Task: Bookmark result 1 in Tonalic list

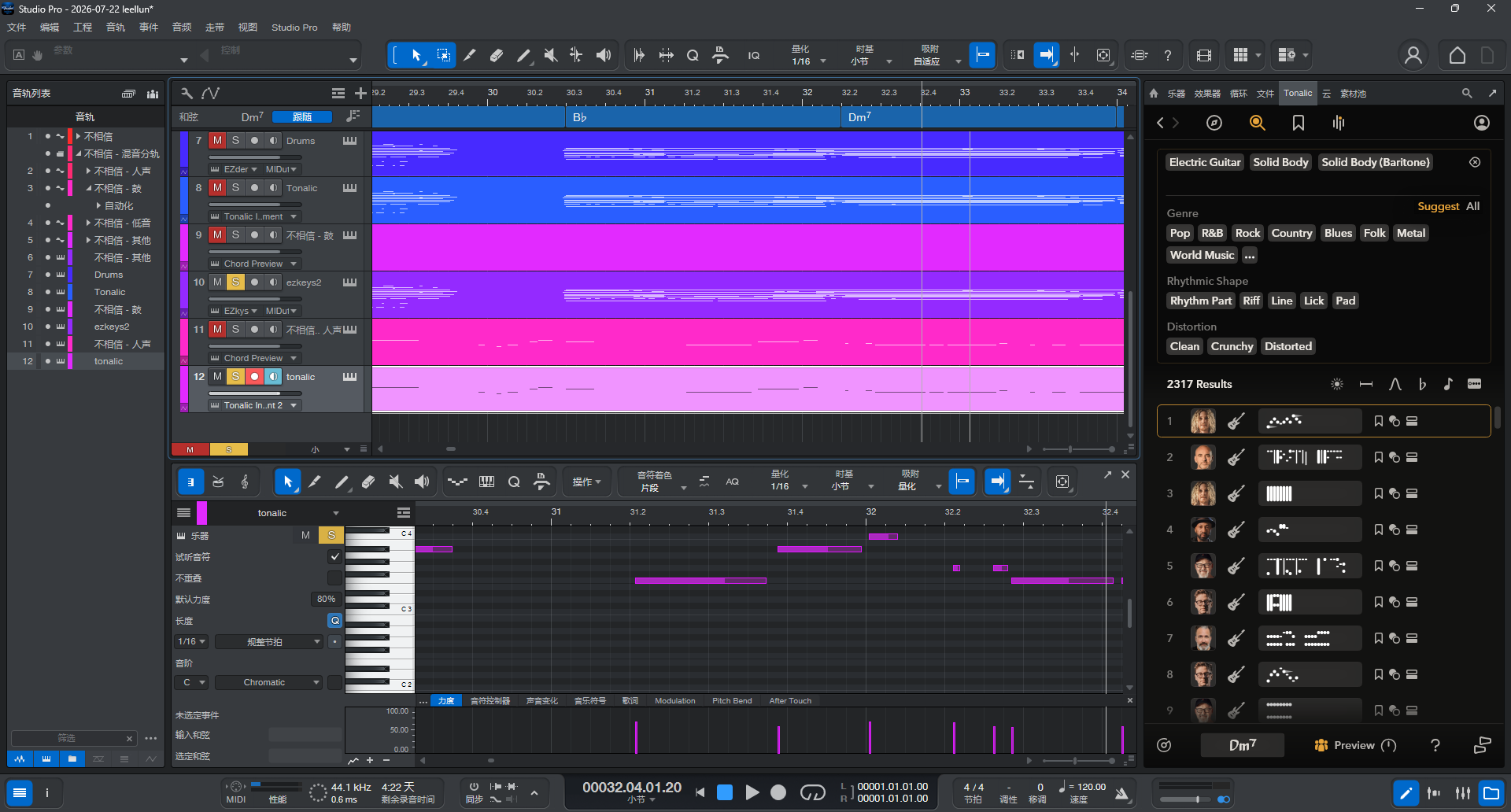Action: [x=1378, y=421]
